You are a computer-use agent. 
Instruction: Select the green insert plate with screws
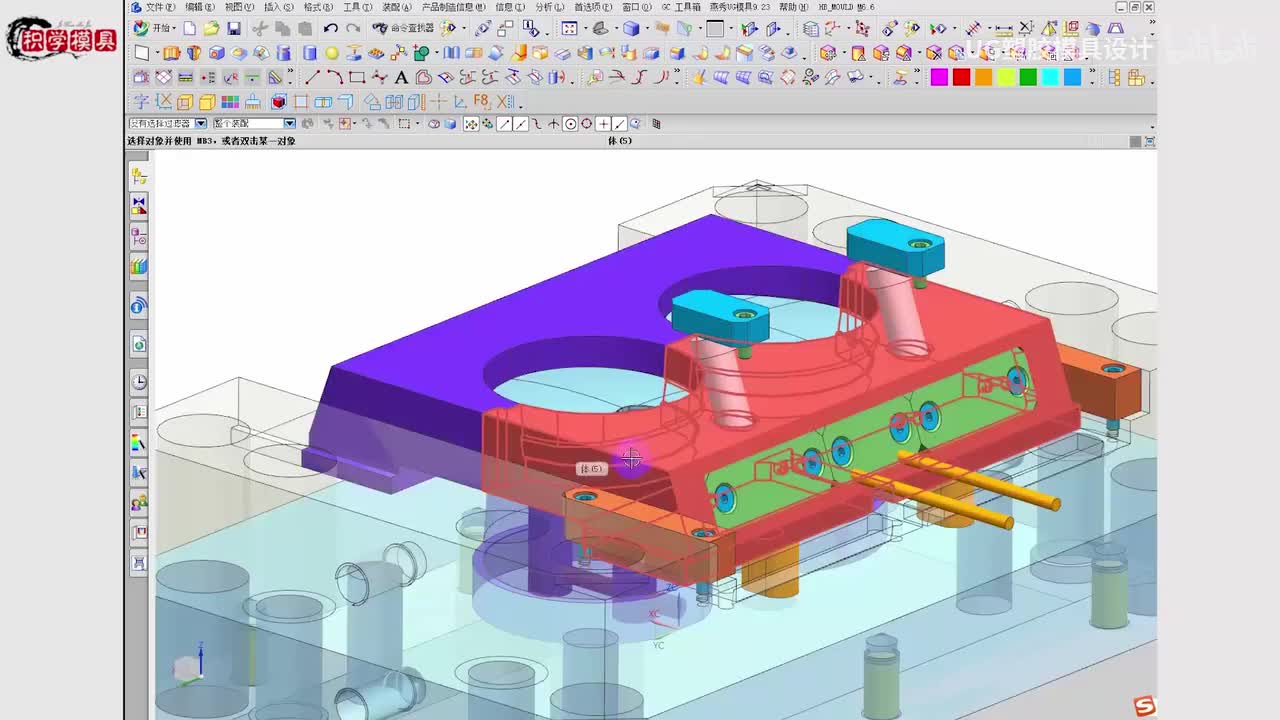coord(870,435)
